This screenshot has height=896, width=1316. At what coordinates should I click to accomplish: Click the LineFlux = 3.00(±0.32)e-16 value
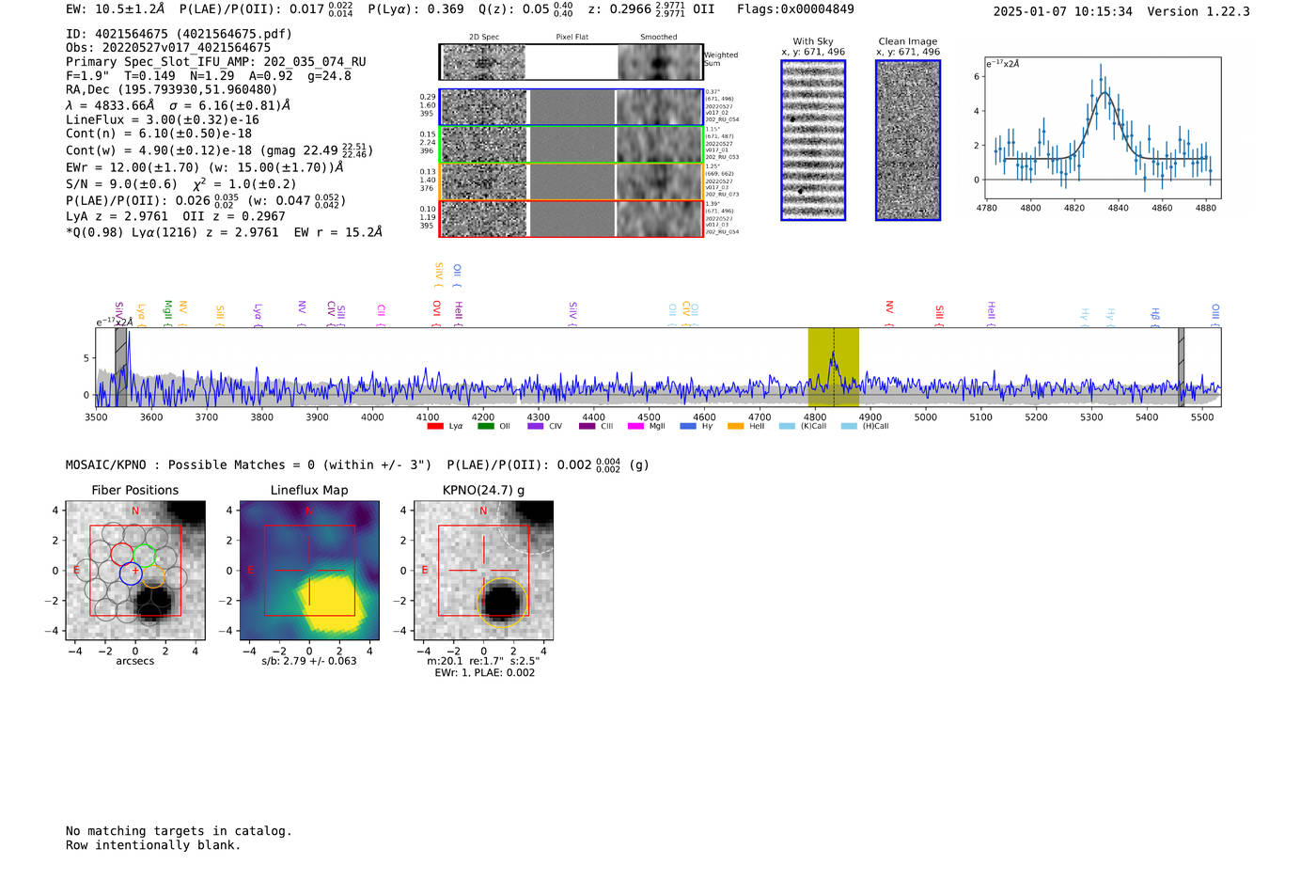163,120
